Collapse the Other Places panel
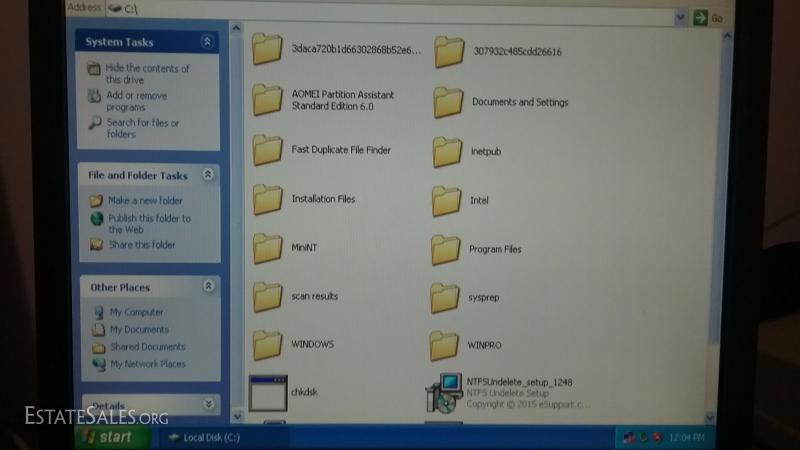 click(208, 286)
